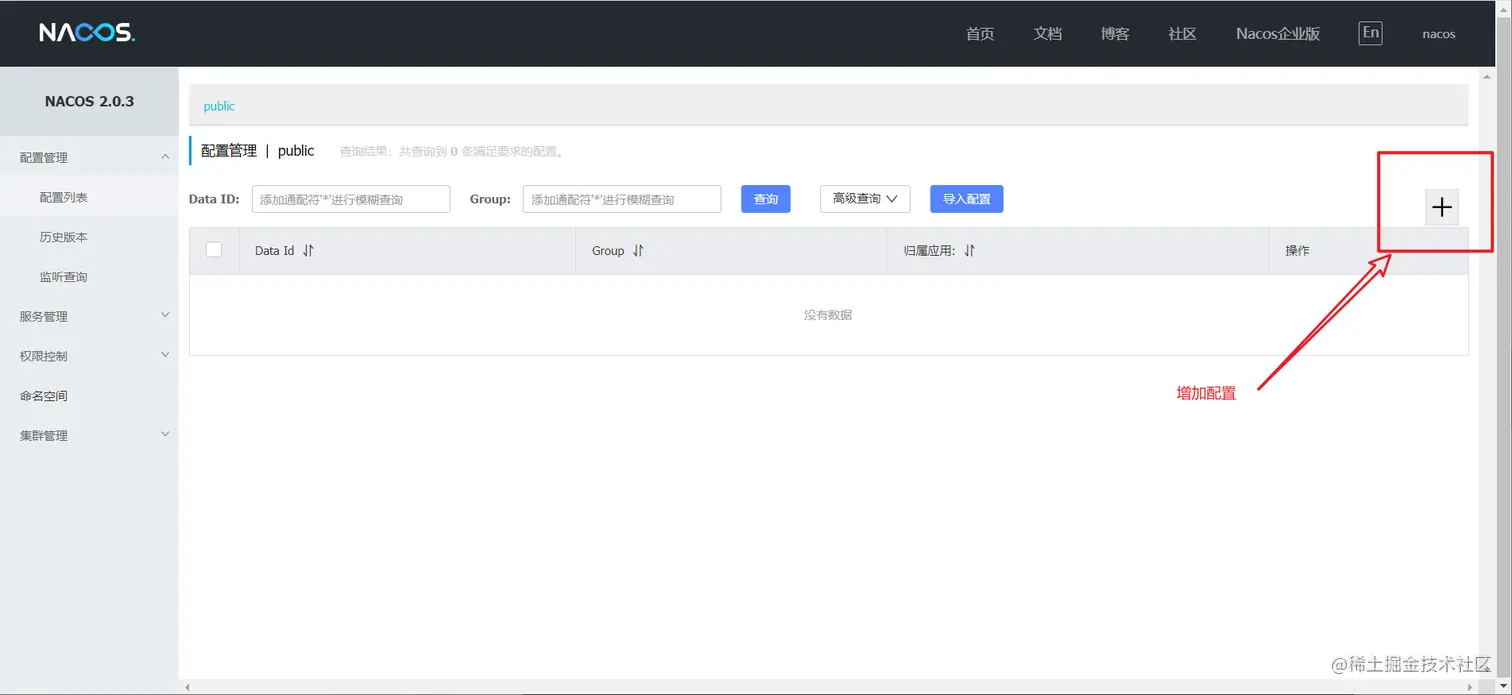This screenshot has width=1512, height=695.
Task: Click the 操作 column header
Action: coord(1297,251)
